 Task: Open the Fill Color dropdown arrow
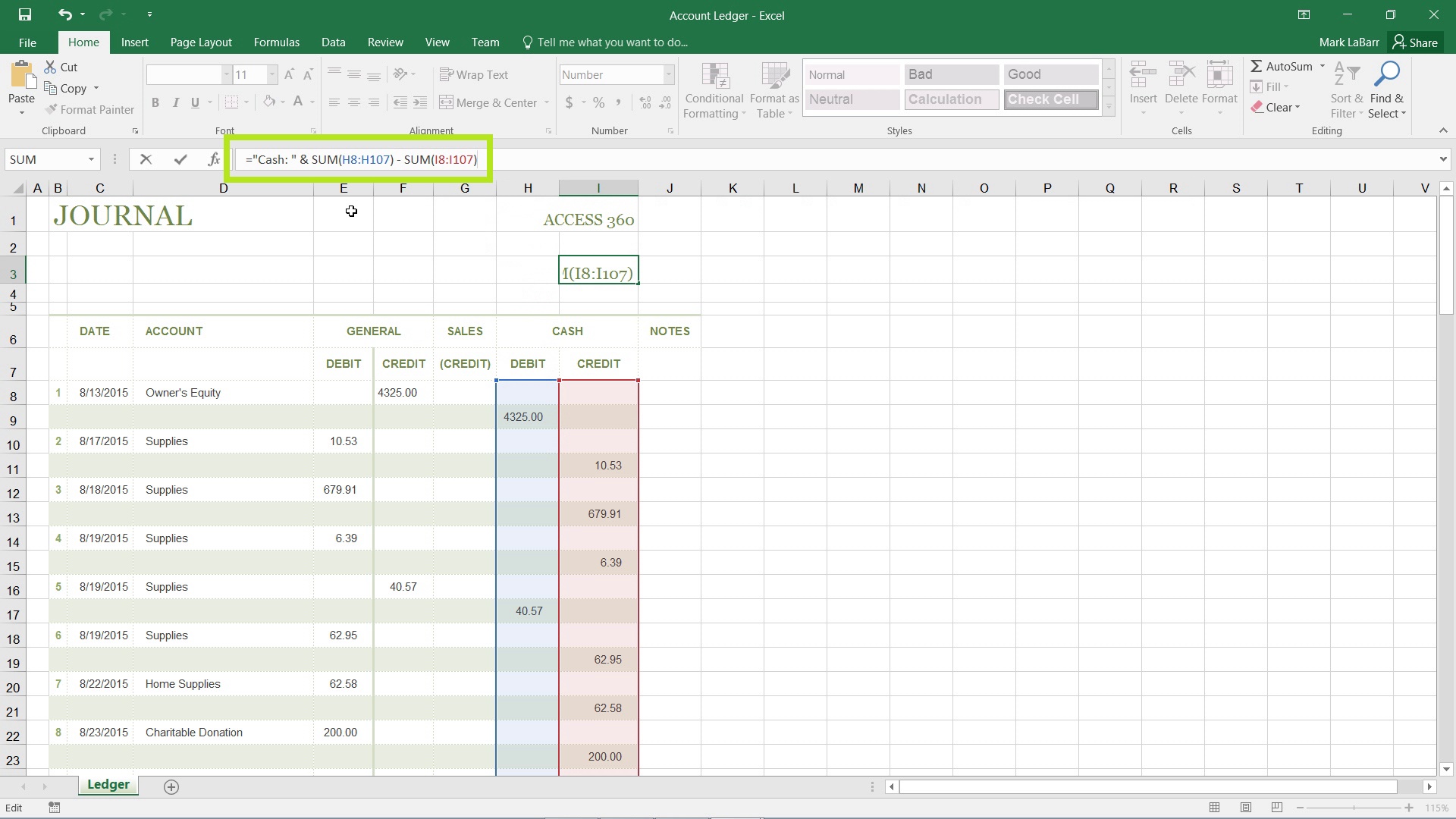click(281, 102)
